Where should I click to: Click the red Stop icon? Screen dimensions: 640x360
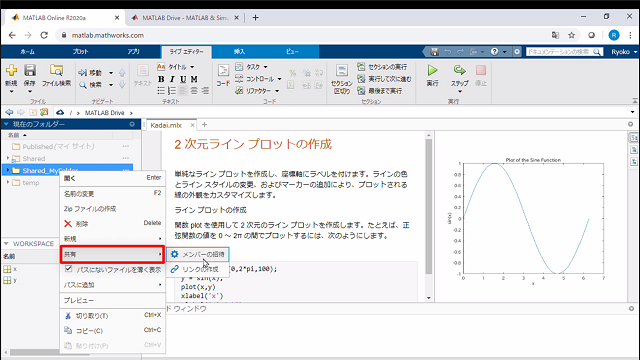pos(481,71)
